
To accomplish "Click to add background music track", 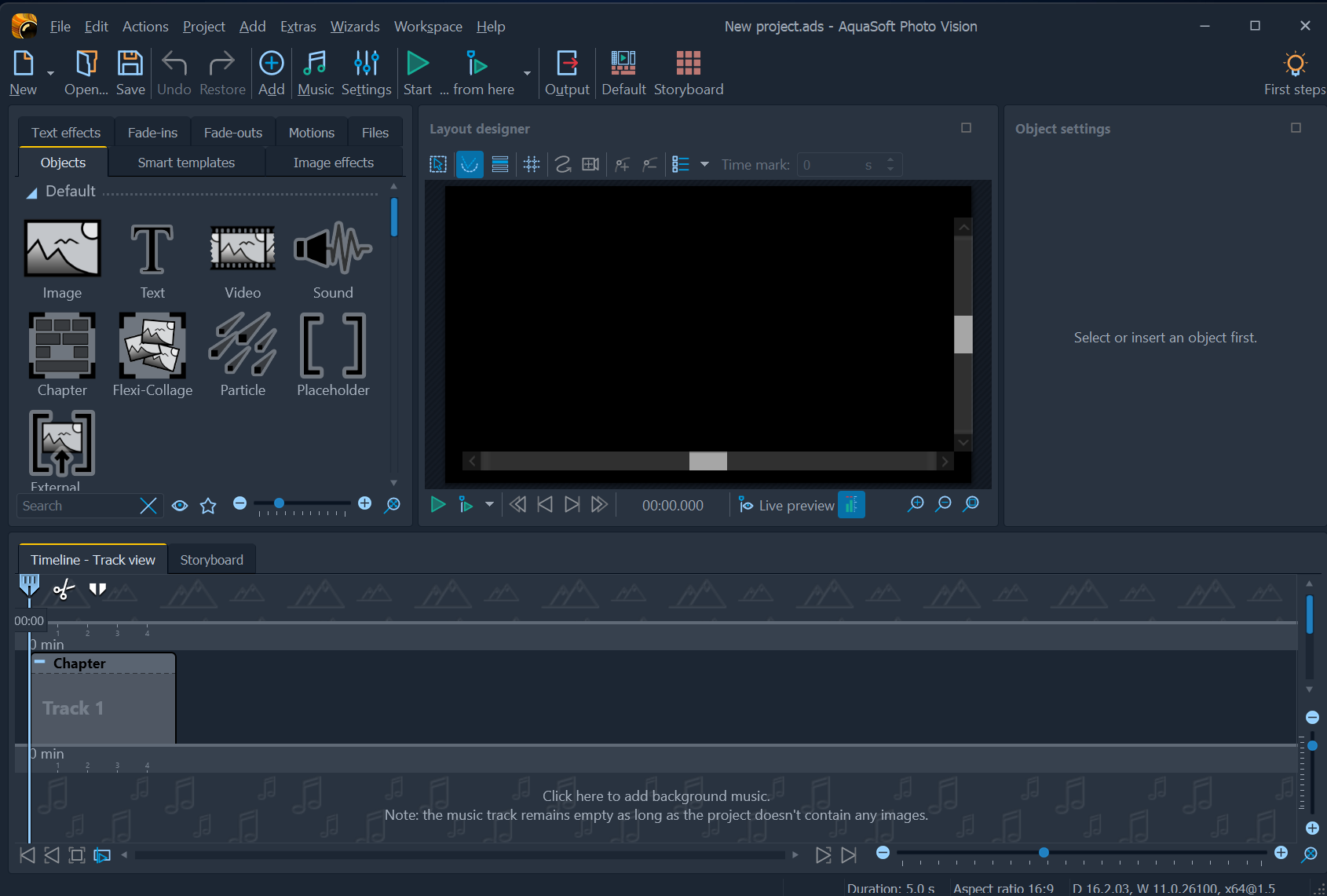I will (656, 806).
